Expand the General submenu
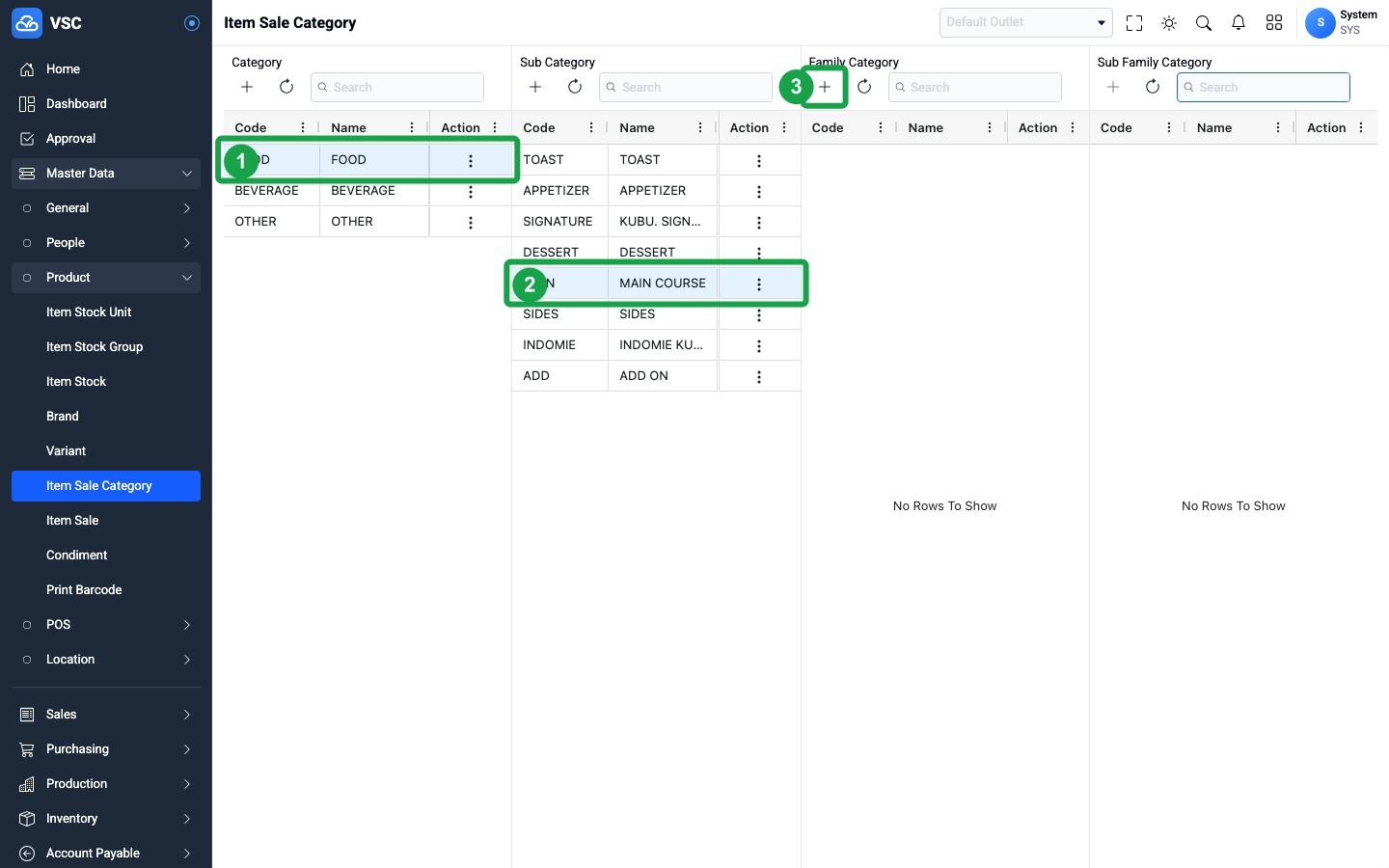1389x868 pixels. click(106, 208)
